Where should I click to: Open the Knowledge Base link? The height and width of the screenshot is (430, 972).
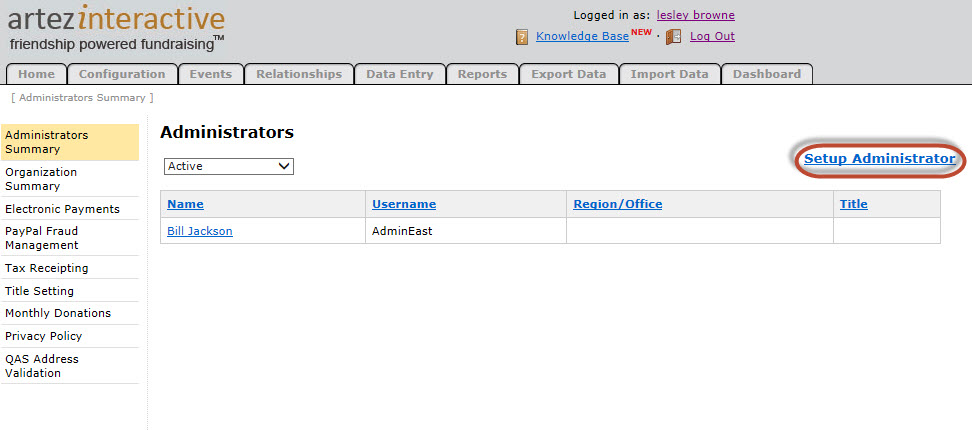(582, 36)
